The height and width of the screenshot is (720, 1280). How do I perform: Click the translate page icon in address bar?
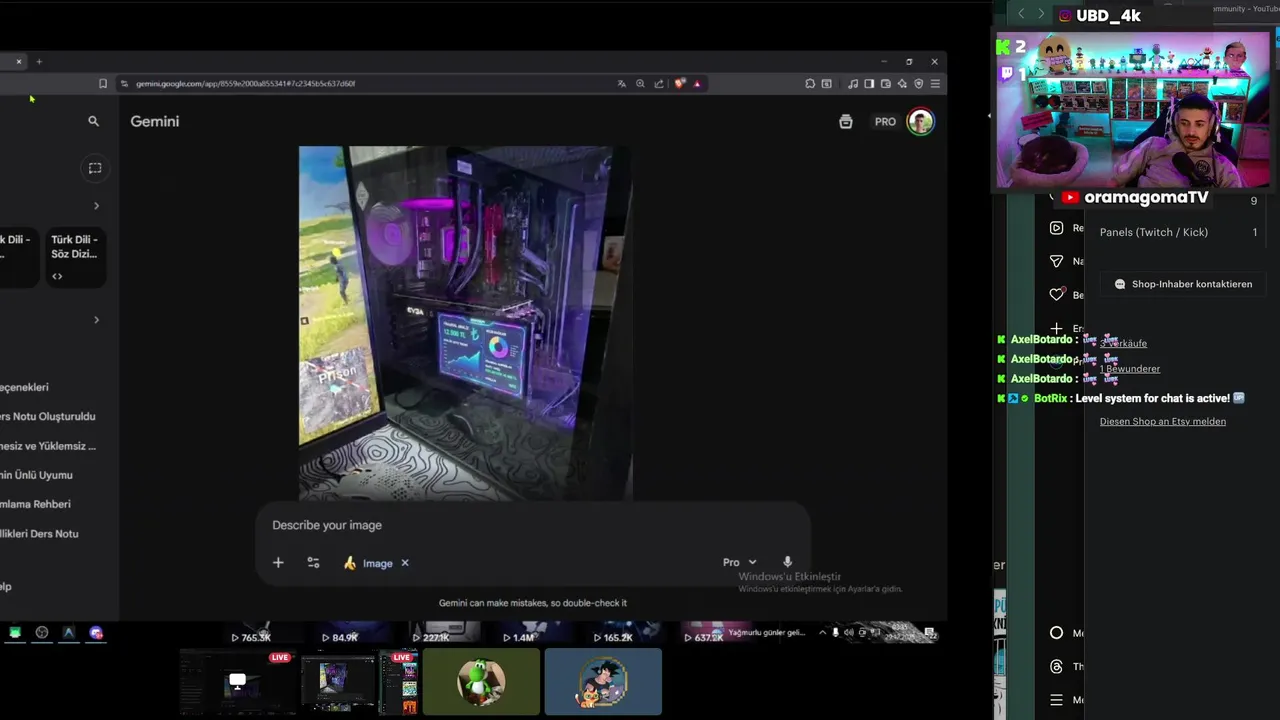pyautogui.click(x=622, y=84)
